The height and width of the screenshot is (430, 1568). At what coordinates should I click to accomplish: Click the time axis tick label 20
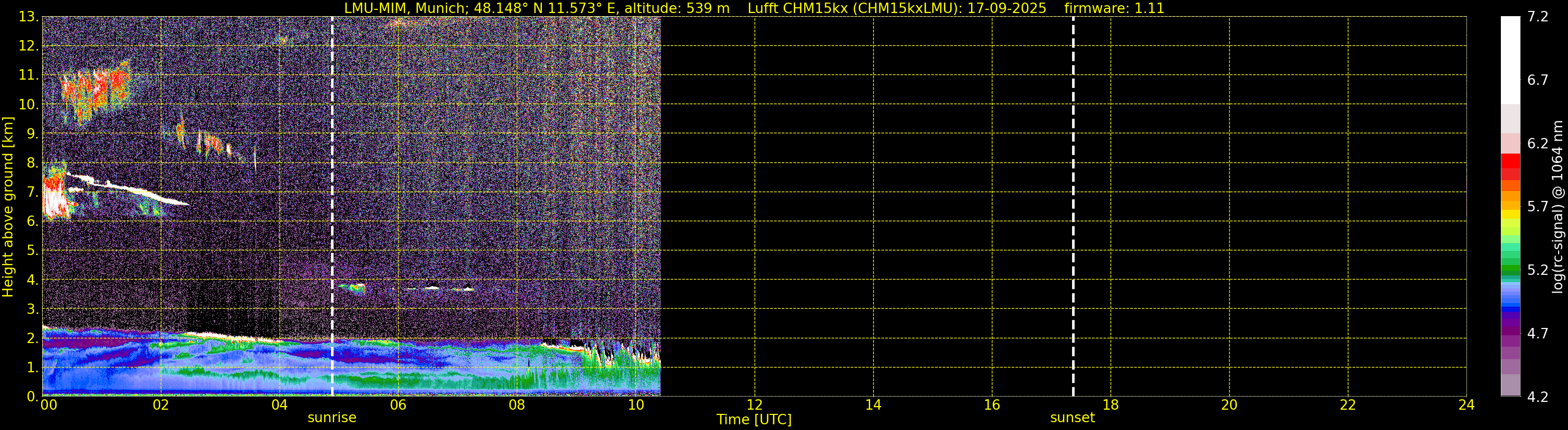[x=1229, y=404]
